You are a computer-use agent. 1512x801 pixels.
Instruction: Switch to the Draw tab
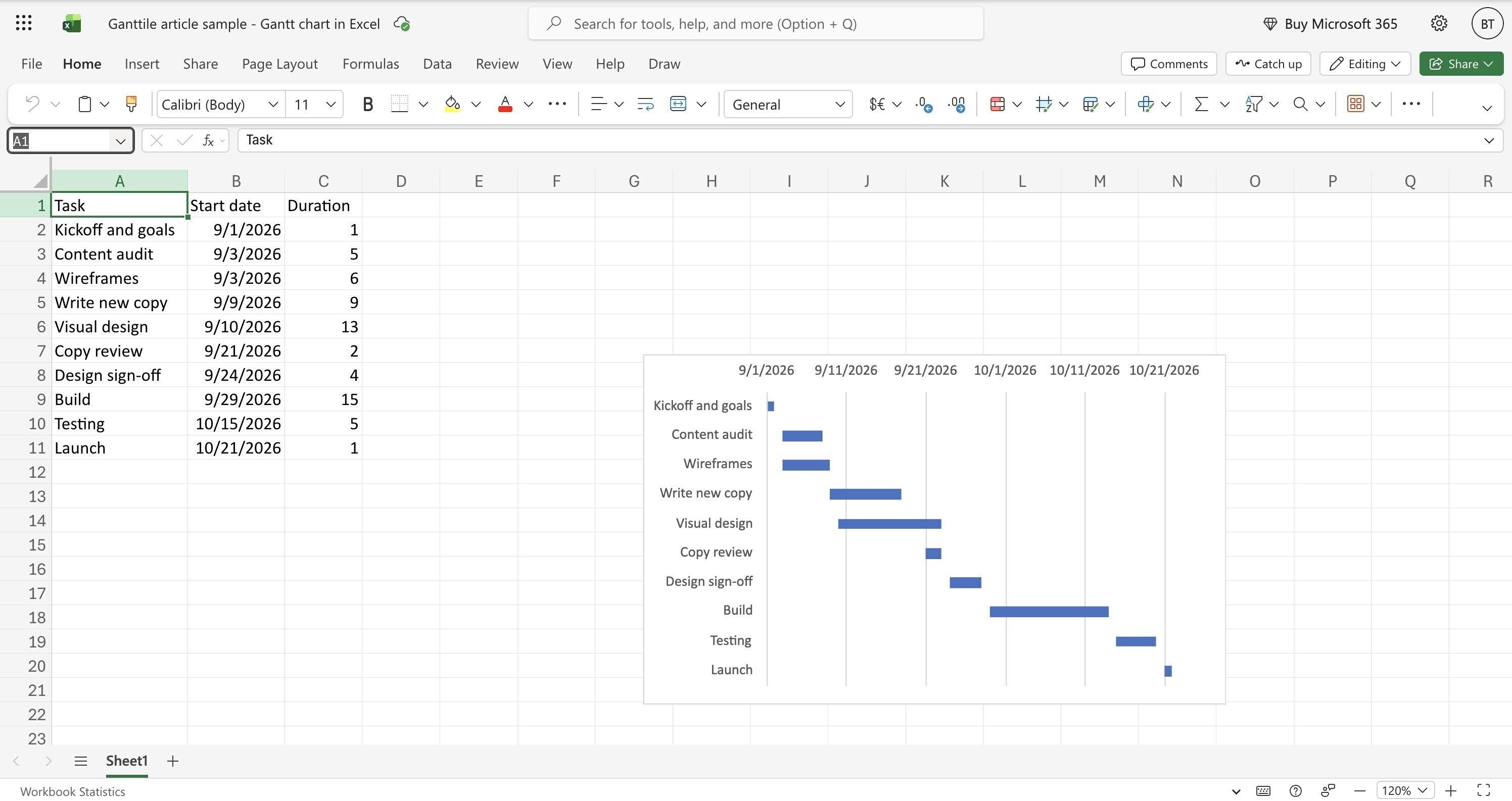pyautogui.click(x=664, y=63)
